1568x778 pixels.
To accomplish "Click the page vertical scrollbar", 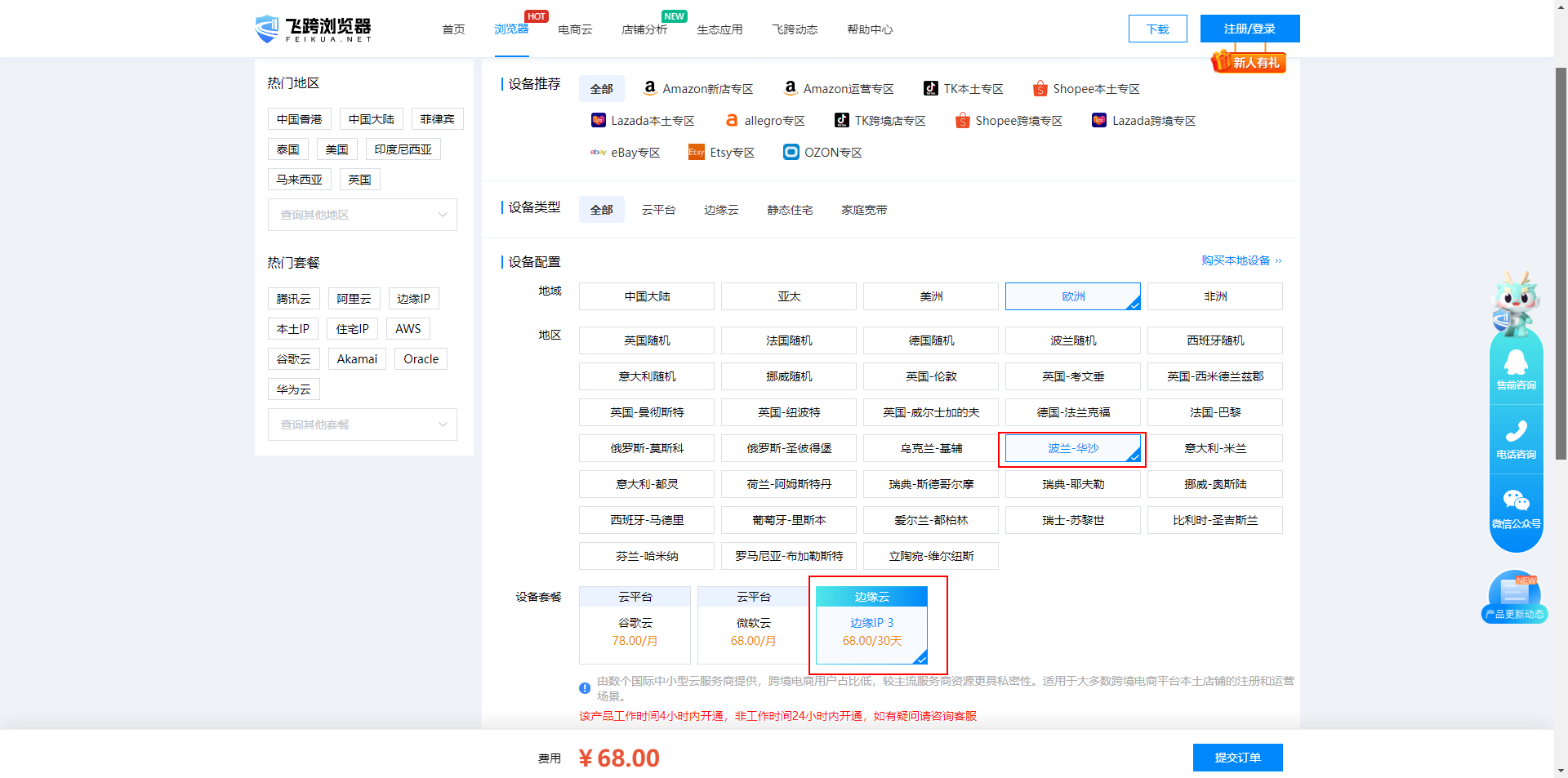I will coord(1561,261).
